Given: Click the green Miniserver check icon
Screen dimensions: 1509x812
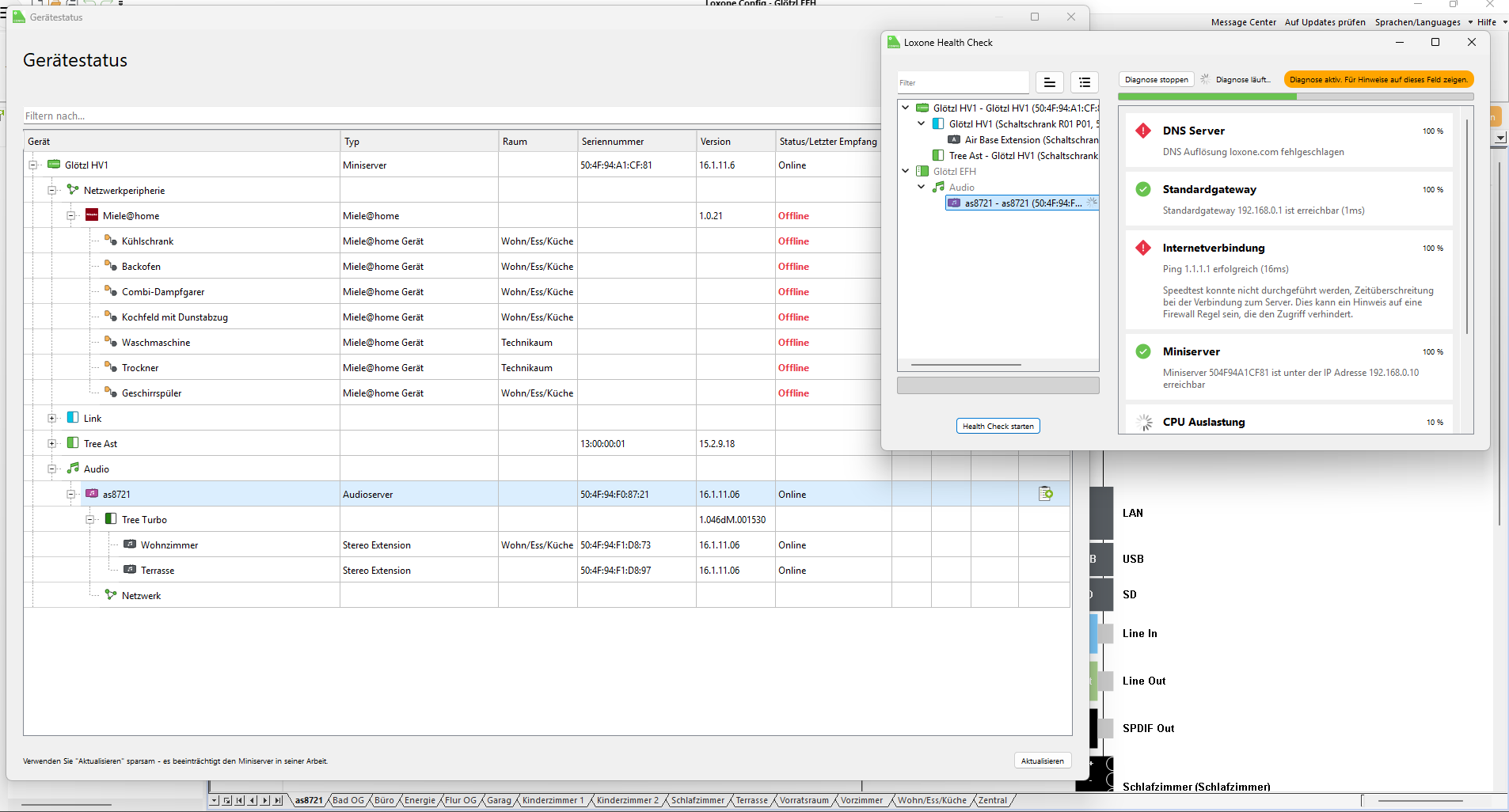Looking at the screenshot, I should click(1143, 351).
